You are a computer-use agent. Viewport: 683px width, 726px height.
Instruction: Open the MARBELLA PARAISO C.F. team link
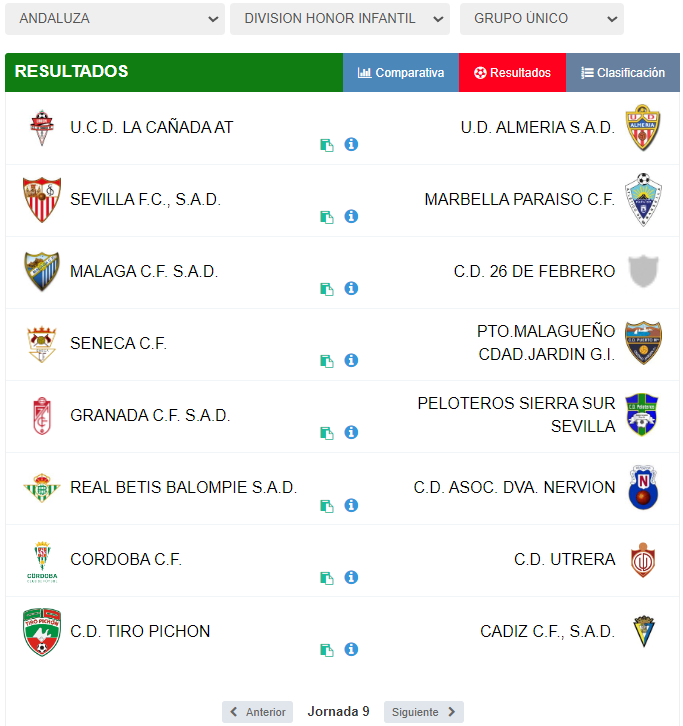coord(519,200)
